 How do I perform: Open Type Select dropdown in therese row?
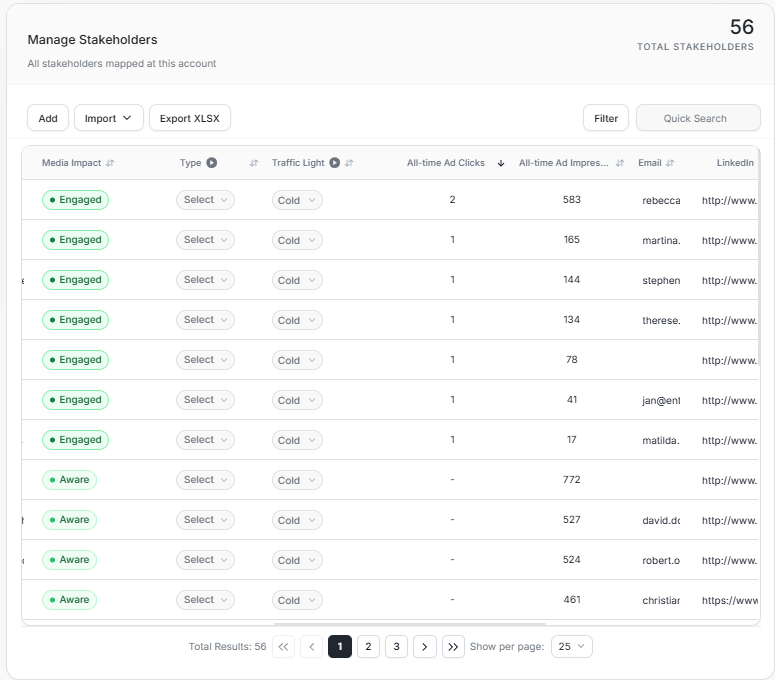(x=205, y=320)
